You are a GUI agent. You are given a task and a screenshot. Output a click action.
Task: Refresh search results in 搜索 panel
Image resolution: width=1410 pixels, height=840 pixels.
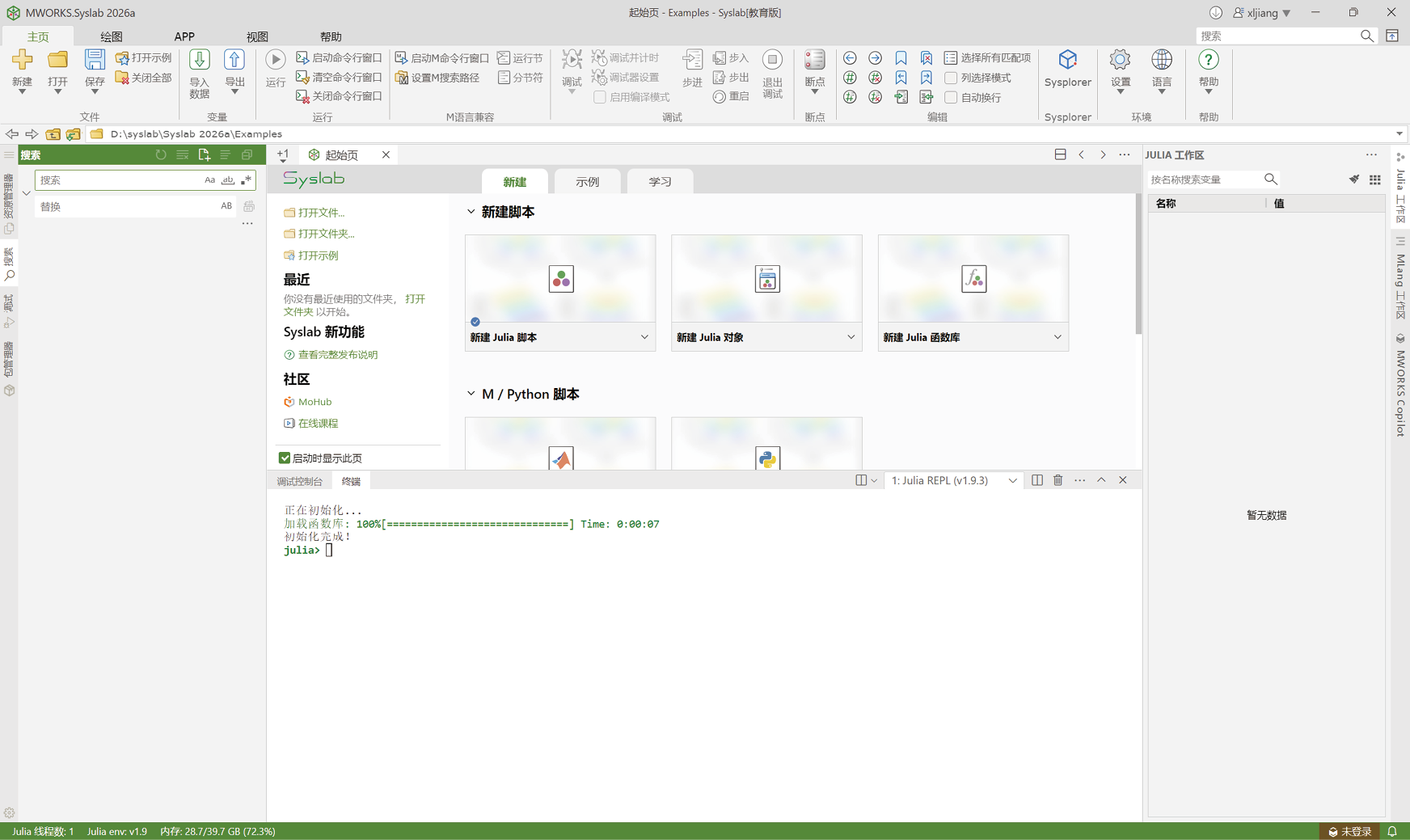tap(161, 154)
